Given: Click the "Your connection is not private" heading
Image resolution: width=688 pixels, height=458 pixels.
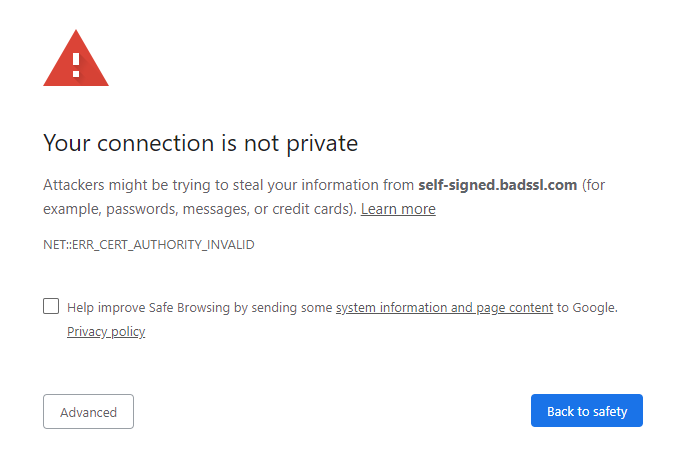Looking at the screenshot, I should 200,143.
